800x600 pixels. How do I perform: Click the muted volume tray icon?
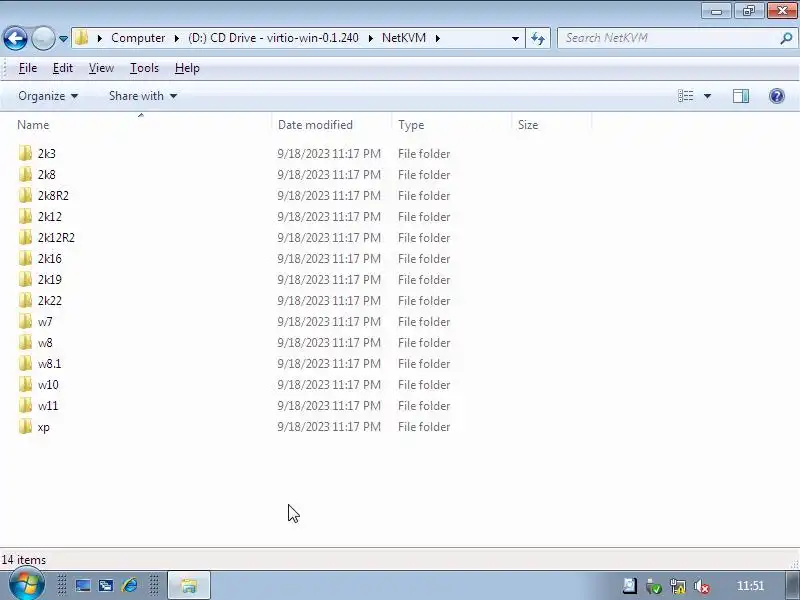click(702, 586)
